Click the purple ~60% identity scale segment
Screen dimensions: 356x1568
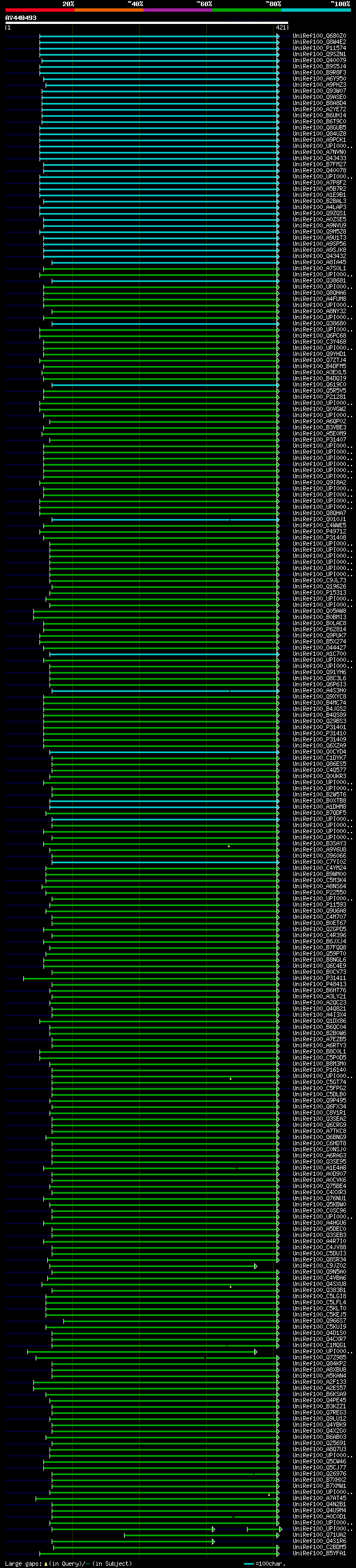coord(179,10)
